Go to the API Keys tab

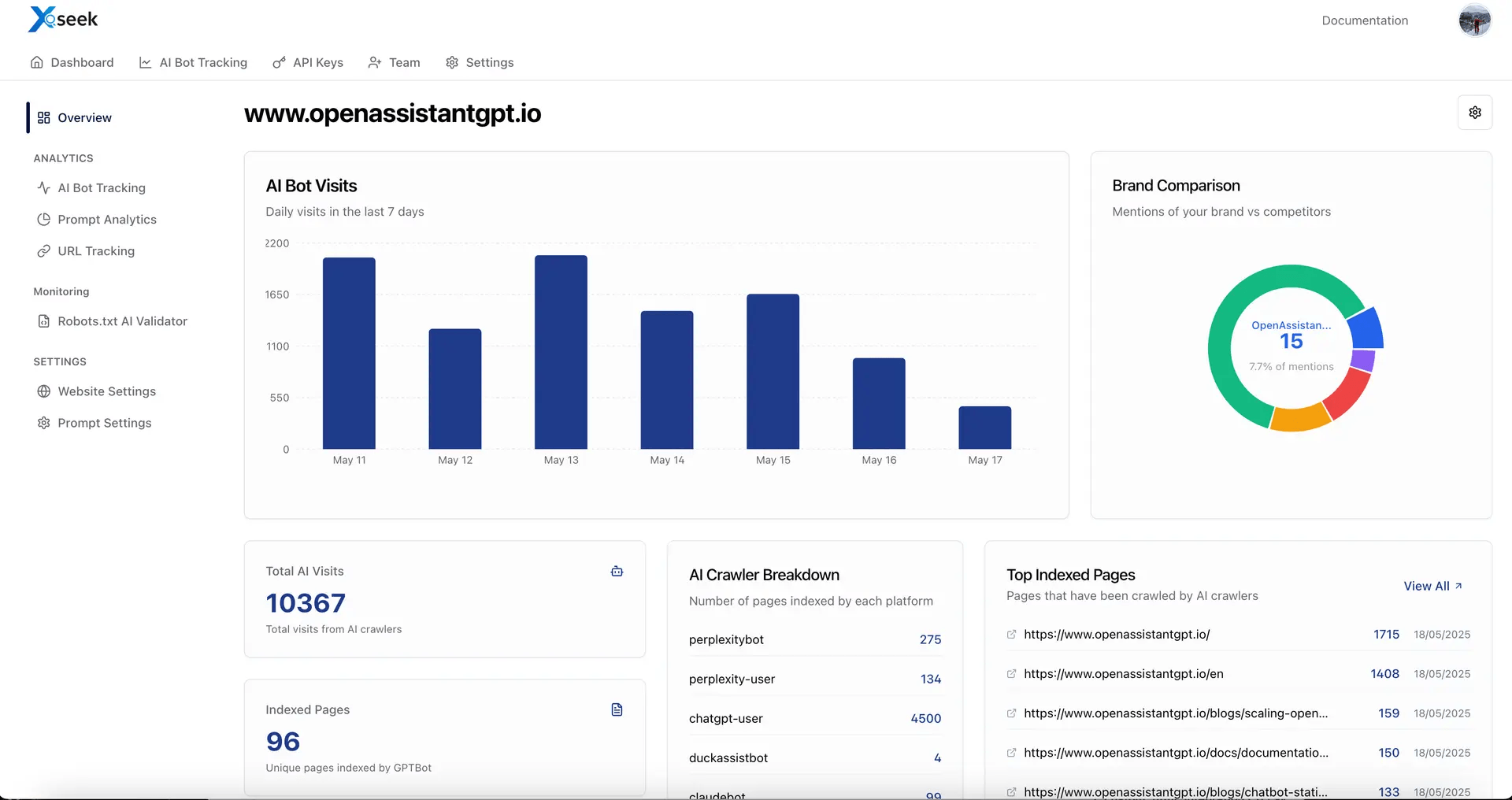(x=308, y=62)
